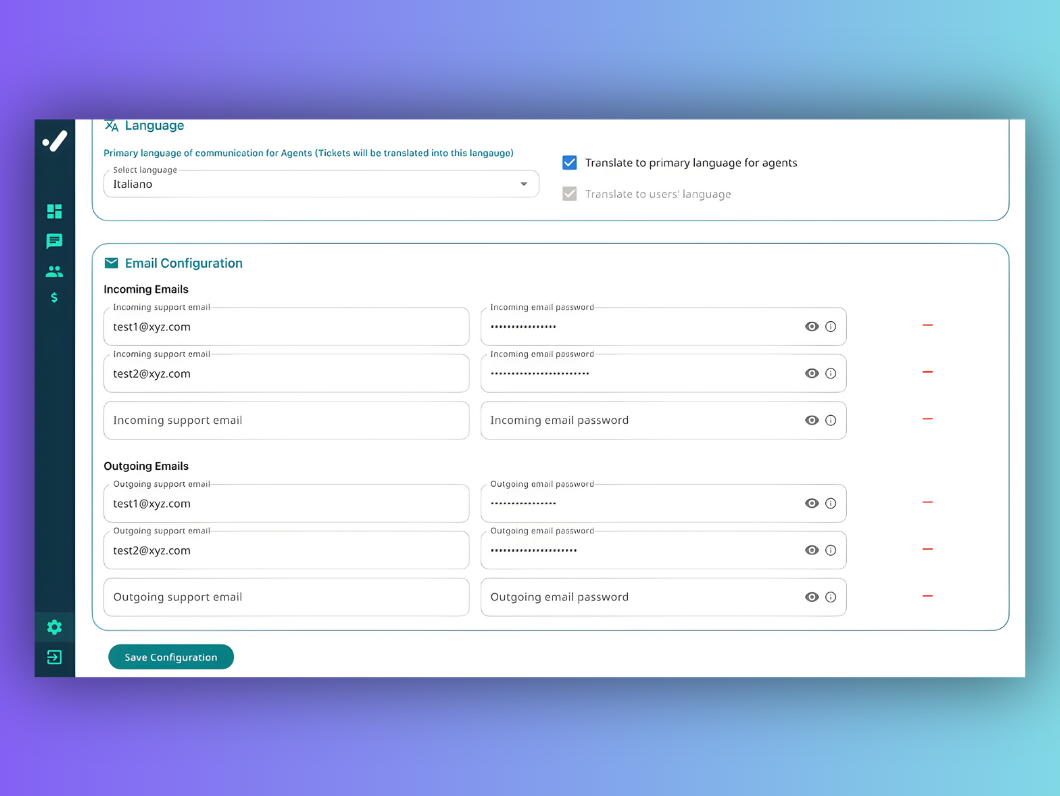1060x796 pixels.
Task: Click the translate icon beside Language heading
Action: coord(111,125)
